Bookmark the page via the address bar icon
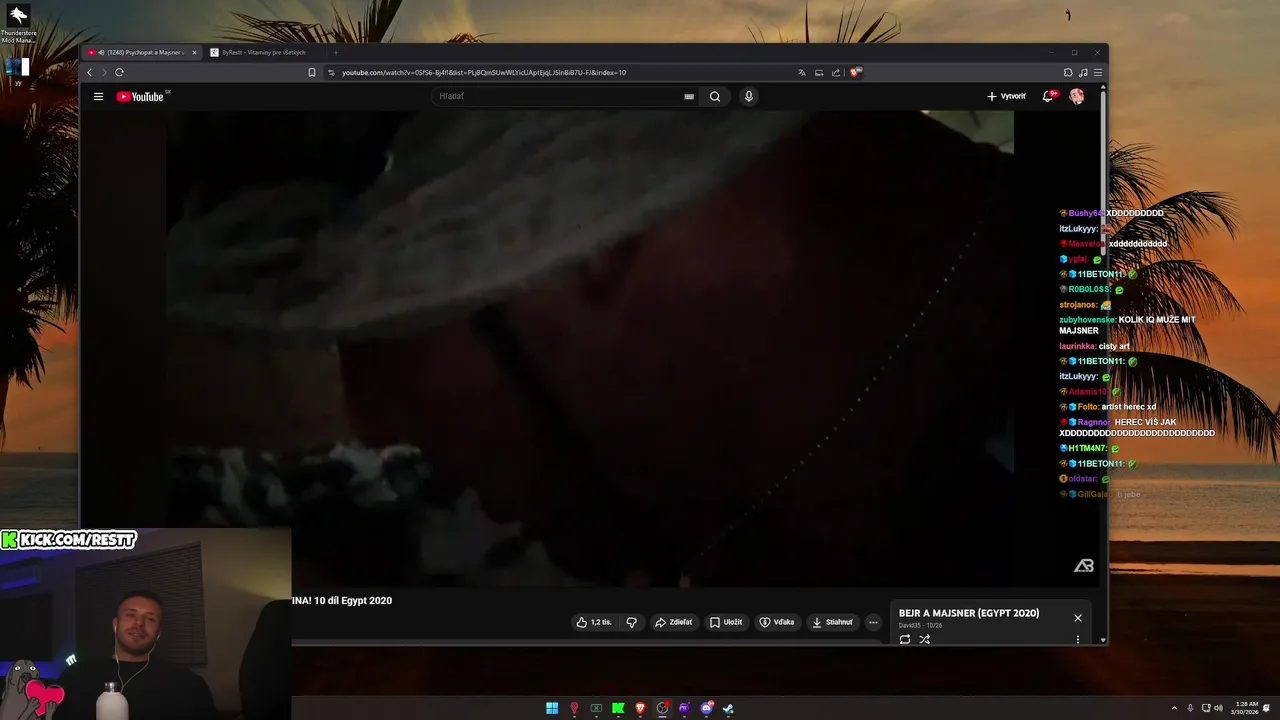 (312, 72)
